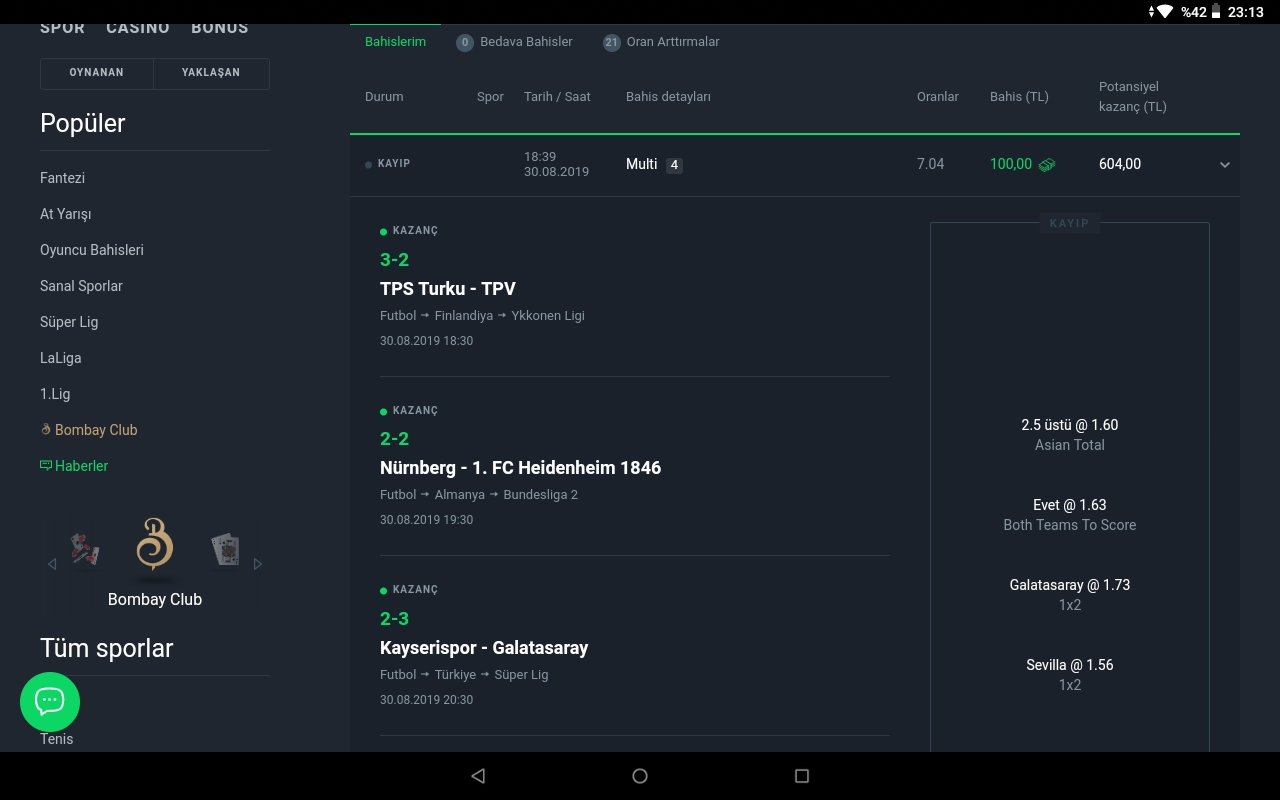The image size is (1280, 800).
Task: Click the 2.5 üstü @ 1.60 selection
Action: tap(1070, 425)
